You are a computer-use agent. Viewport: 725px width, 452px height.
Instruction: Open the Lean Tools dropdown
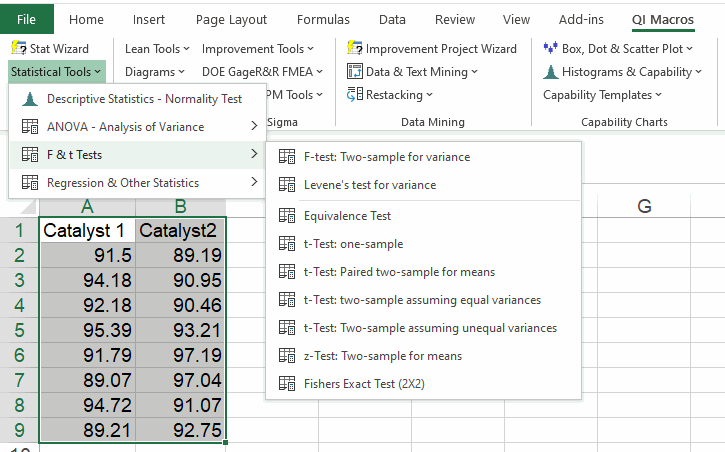(157, 48)
